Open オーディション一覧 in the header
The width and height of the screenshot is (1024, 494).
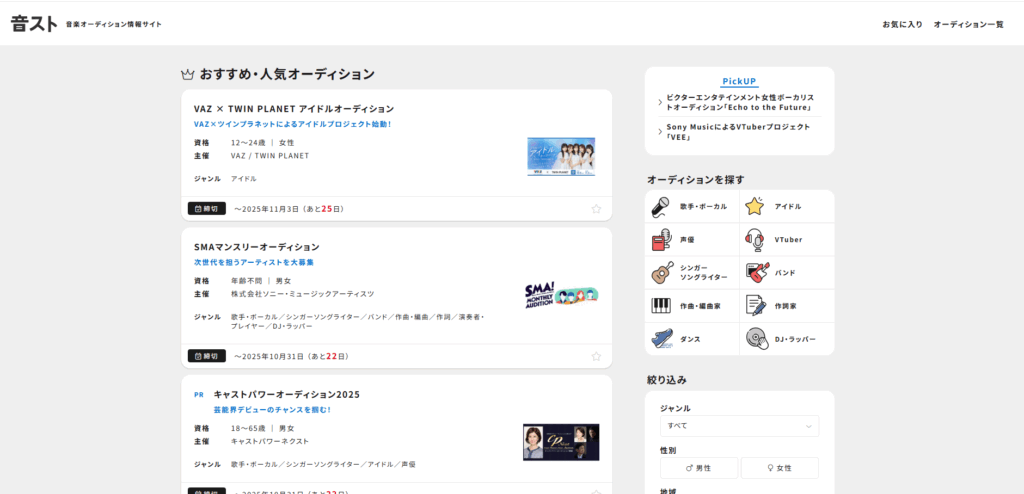968,24
